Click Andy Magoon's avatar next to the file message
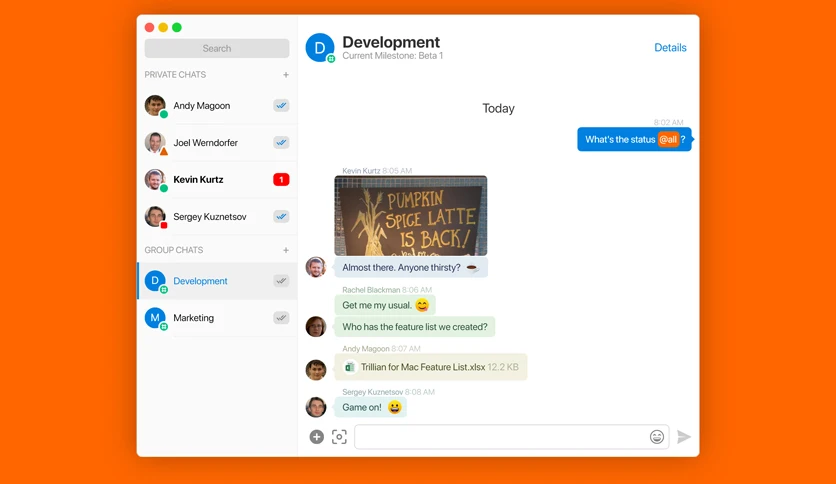 click(316, 369)
